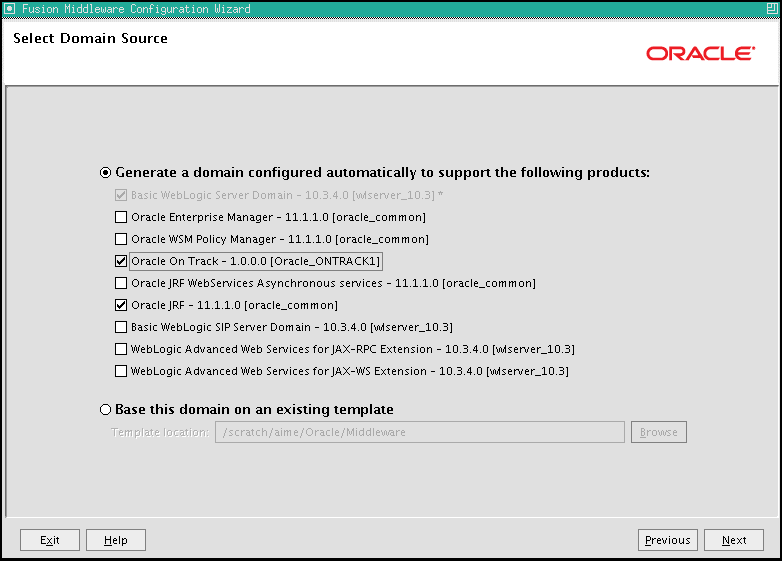Tick Oracle JRF WebServices Asynchronous services checkbox
Screen dimensions: 782x561
tap(121, 283)
